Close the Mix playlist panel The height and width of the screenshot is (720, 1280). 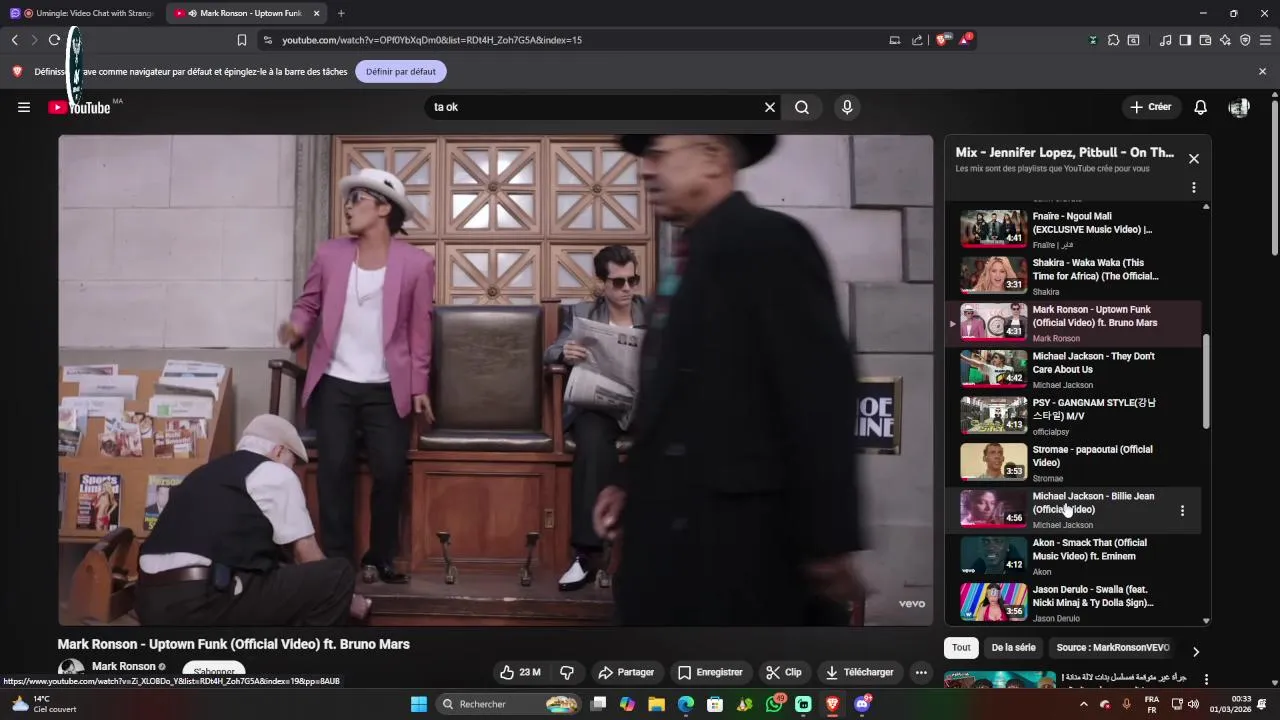pos(1193,159)
